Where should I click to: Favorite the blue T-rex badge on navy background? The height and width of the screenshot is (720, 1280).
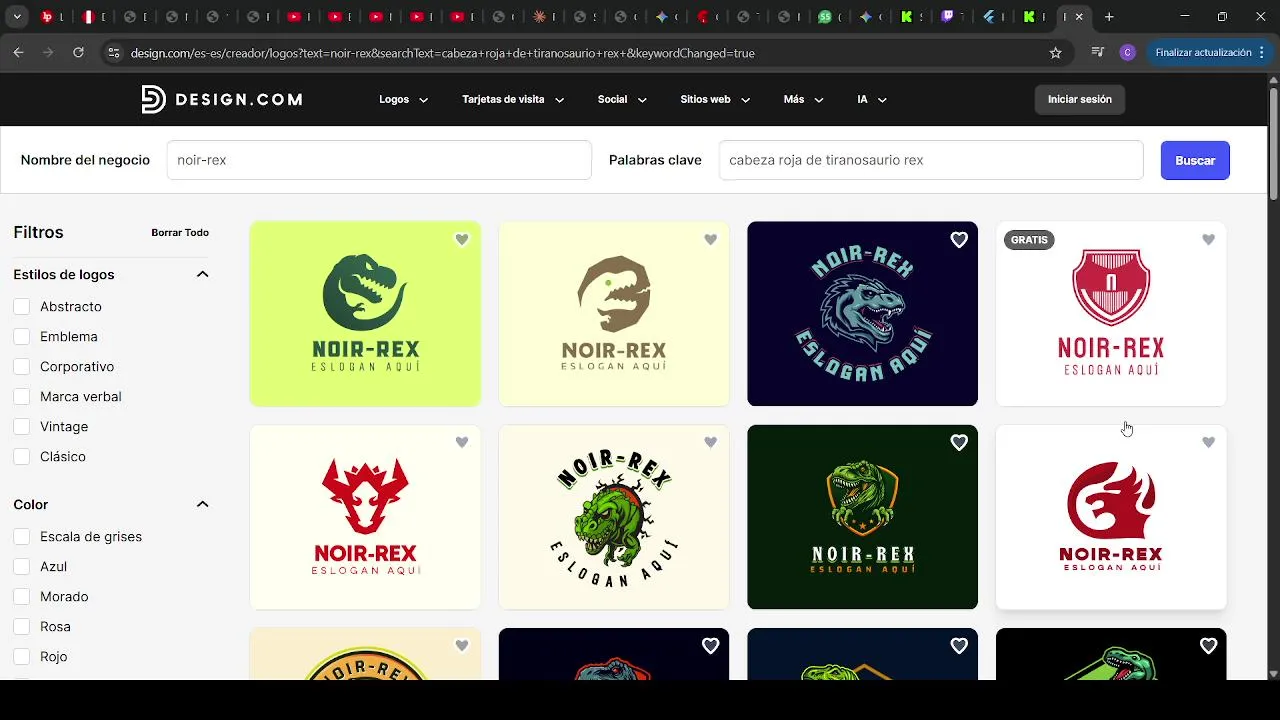tap(959, 240)
